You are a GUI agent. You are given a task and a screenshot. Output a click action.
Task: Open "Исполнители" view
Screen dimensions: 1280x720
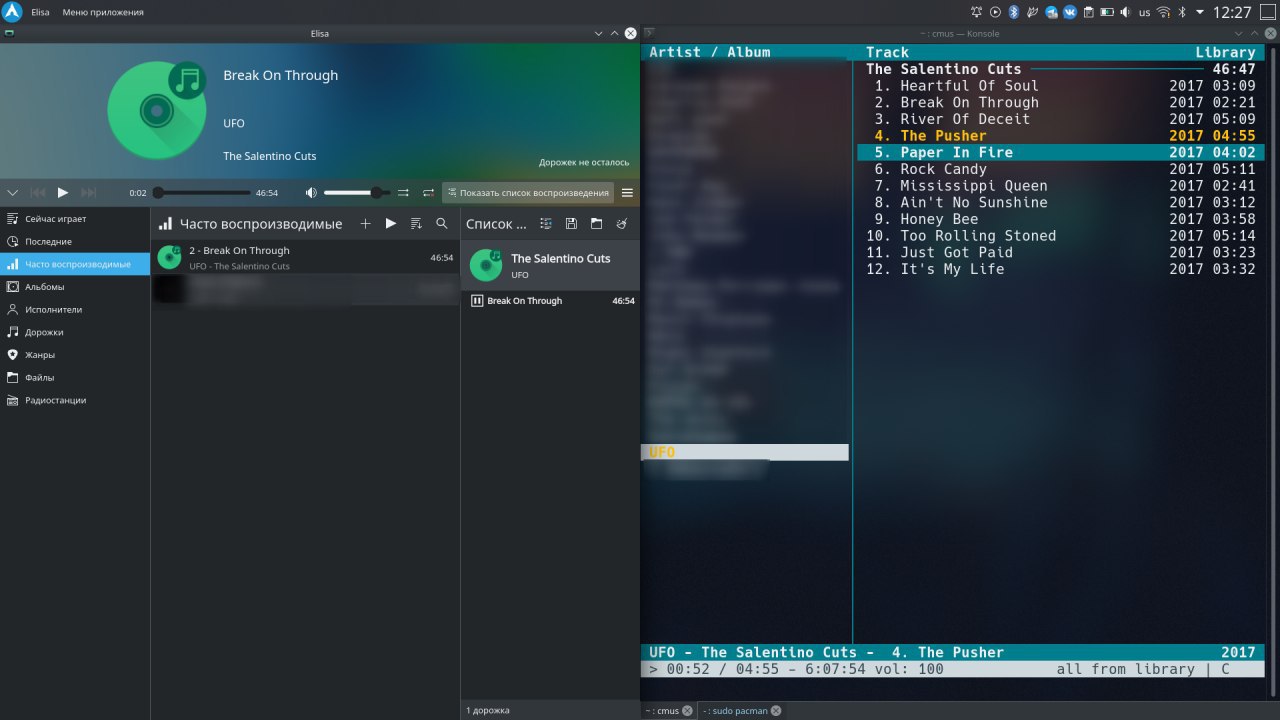coord(75,309)
